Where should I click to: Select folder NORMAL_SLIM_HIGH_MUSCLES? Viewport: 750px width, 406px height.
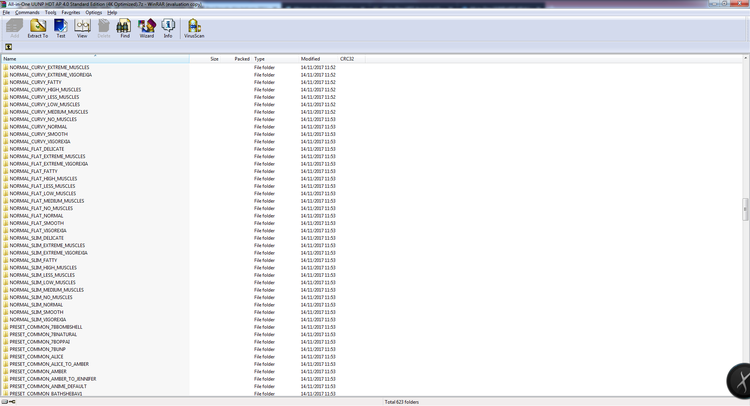43,267
